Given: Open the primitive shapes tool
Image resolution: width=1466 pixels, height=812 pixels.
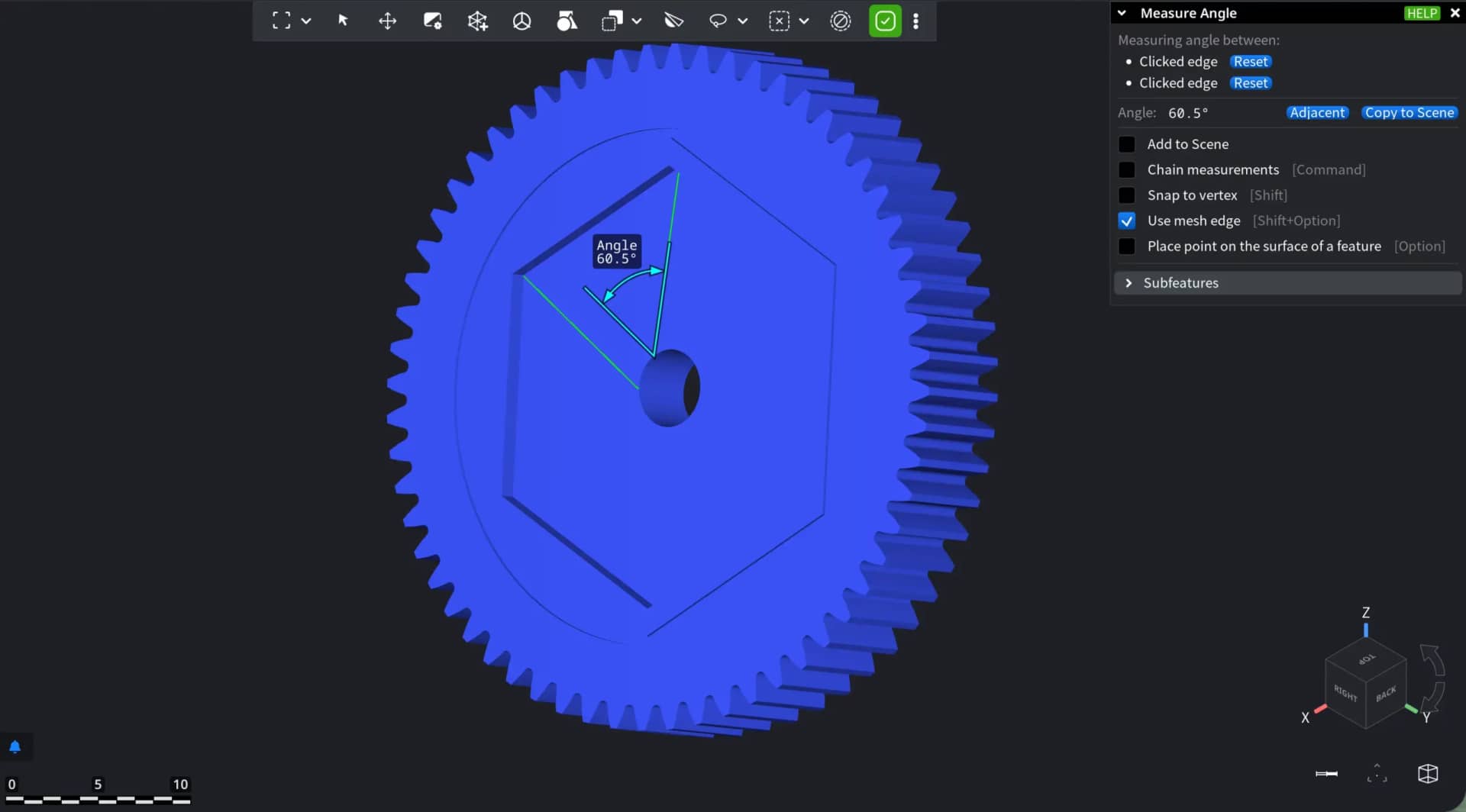Looking at the screenshot, I should [567, 21].
